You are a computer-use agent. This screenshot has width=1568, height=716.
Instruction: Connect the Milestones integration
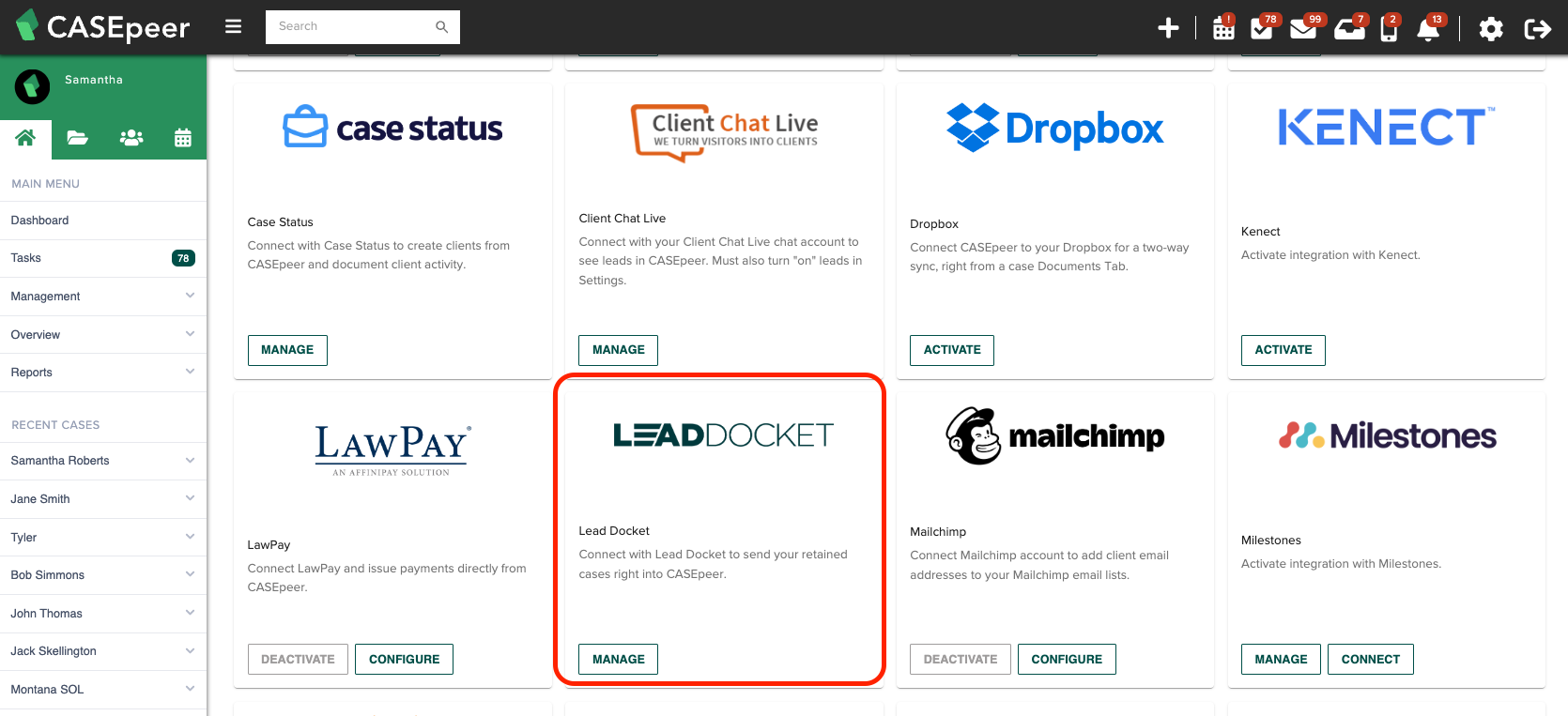click(x=1371, y=660)
